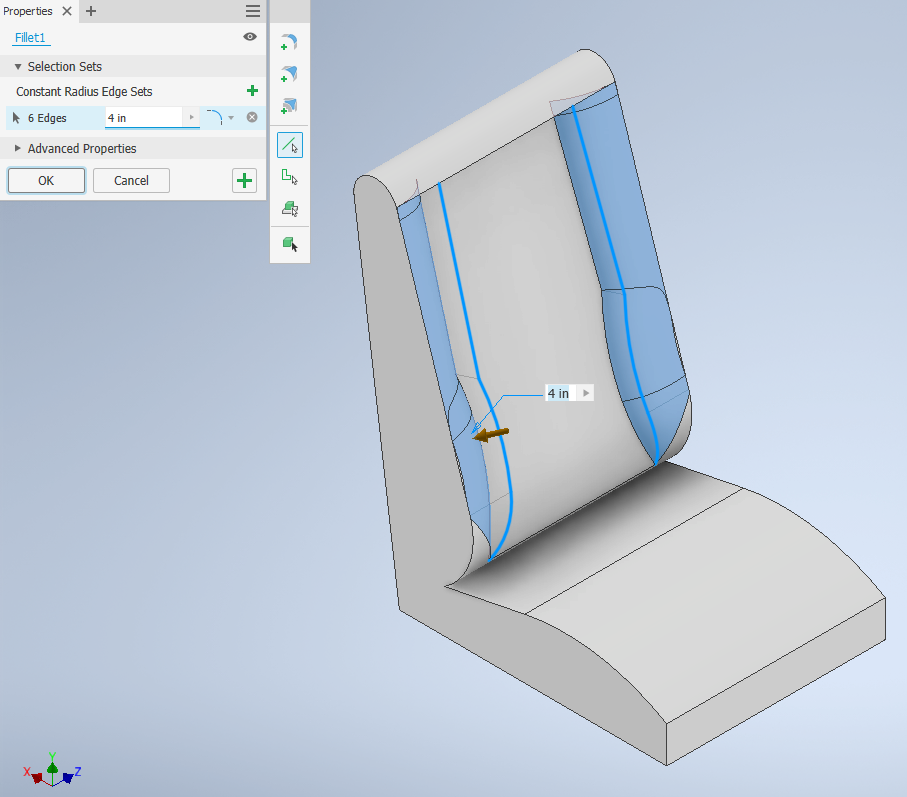Remove the 6 Edges selection set

pos(252,117)
